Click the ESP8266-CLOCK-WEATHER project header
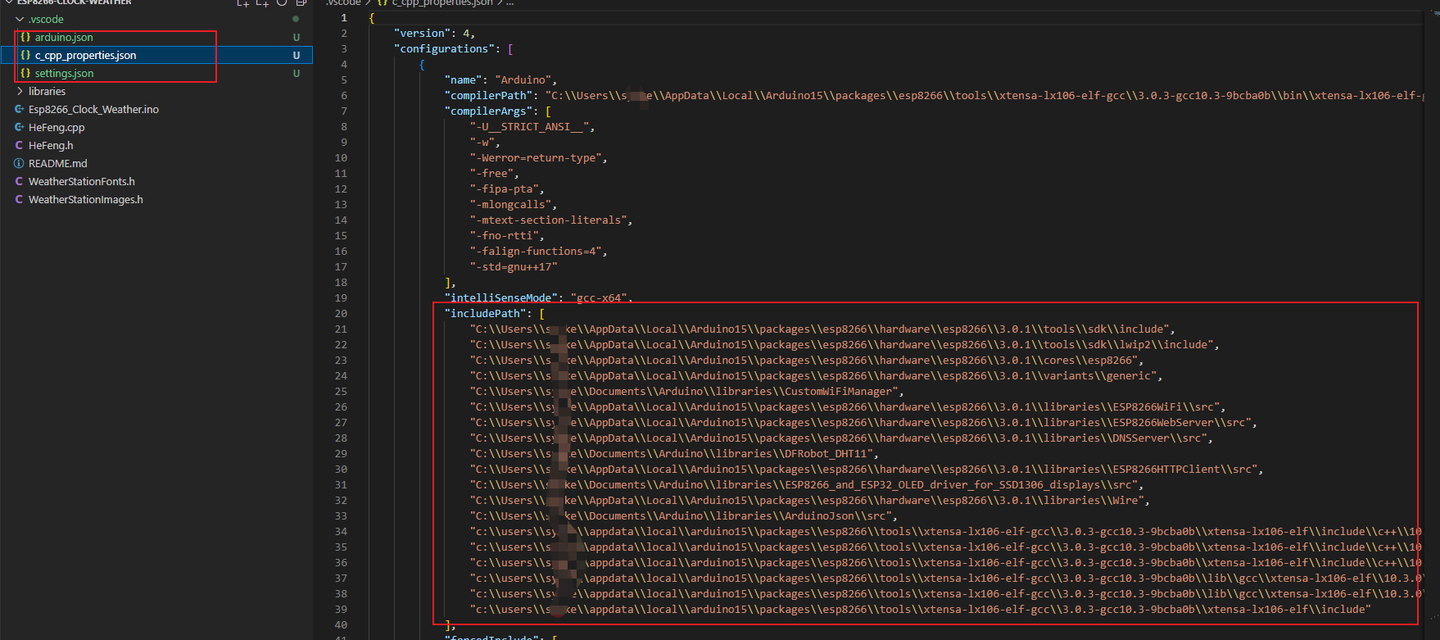This screenshot has height=640, width=1440. point(70,1)
